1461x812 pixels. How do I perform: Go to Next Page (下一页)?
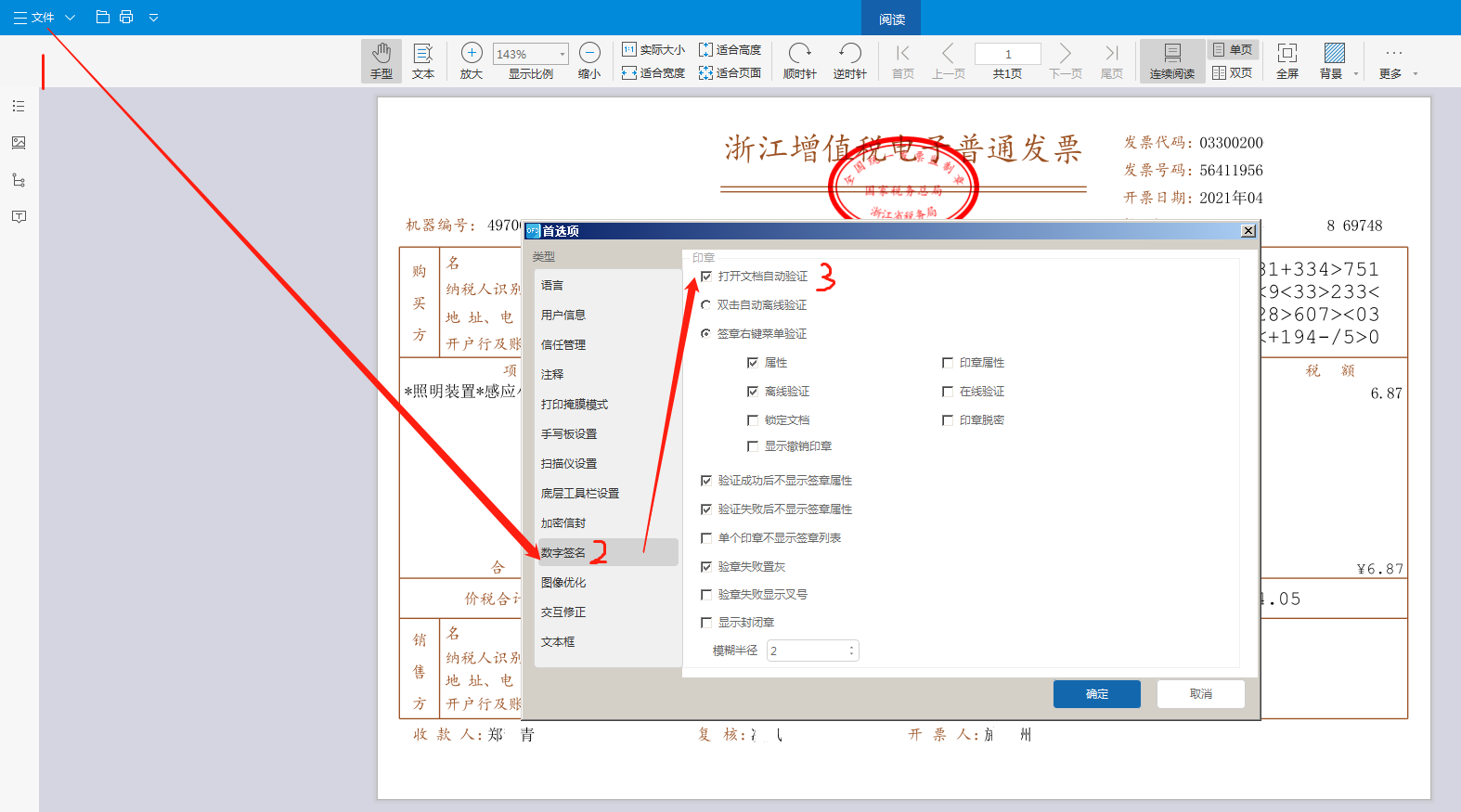click(x=1066, y=61)
